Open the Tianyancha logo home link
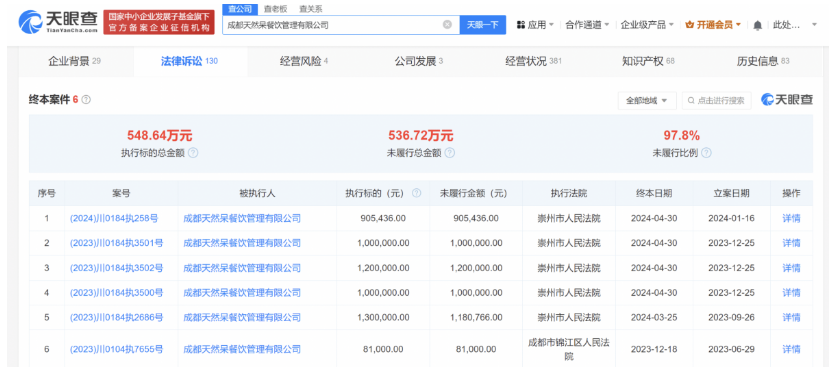 [x=58, y=21]
